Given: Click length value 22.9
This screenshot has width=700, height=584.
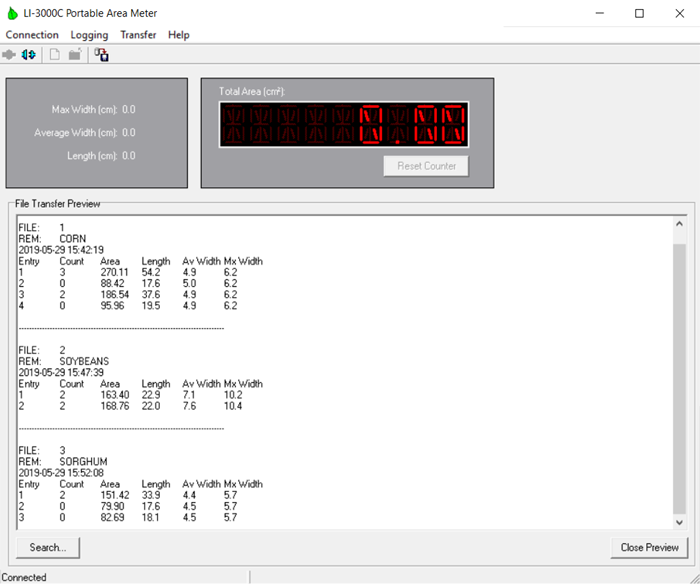Looking at the screenshot, I should 151,395.
